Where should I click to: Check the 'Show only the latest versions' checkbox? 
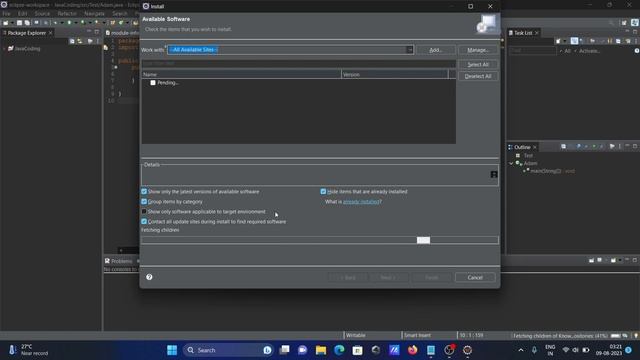[144, 191]
